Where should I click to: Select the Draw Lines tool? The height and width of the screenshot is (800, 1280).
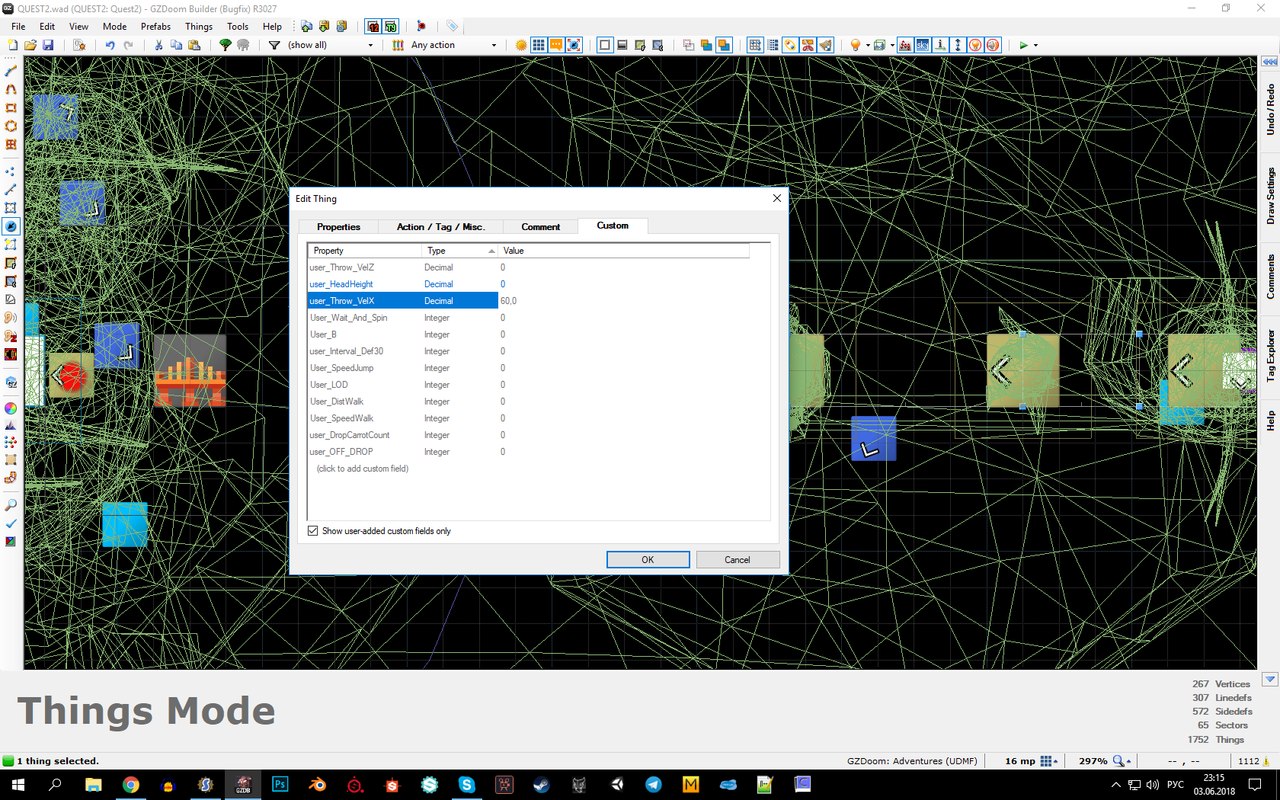point(11,71)
